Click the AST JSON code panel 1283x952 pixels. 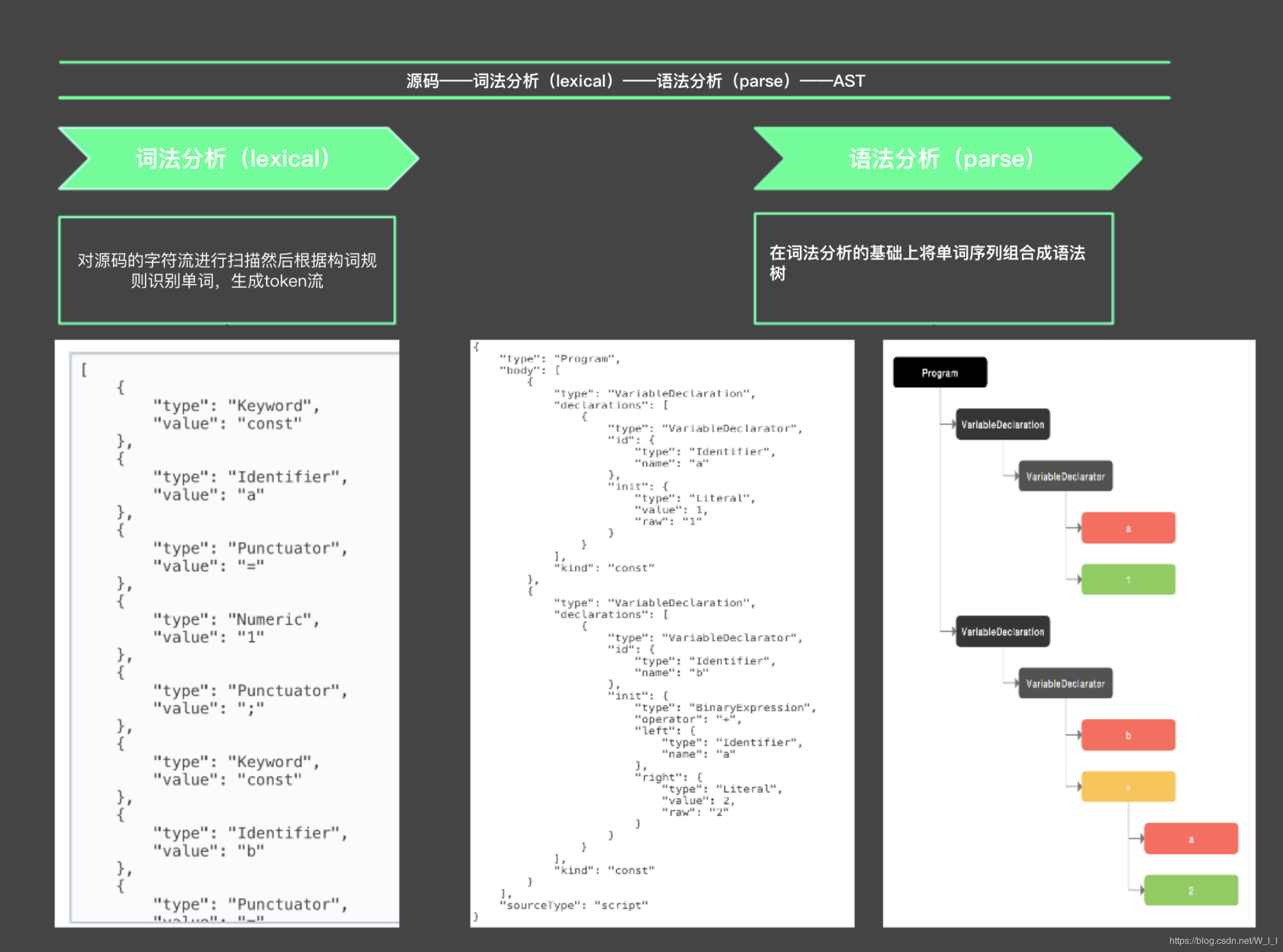tap(662, 633)
